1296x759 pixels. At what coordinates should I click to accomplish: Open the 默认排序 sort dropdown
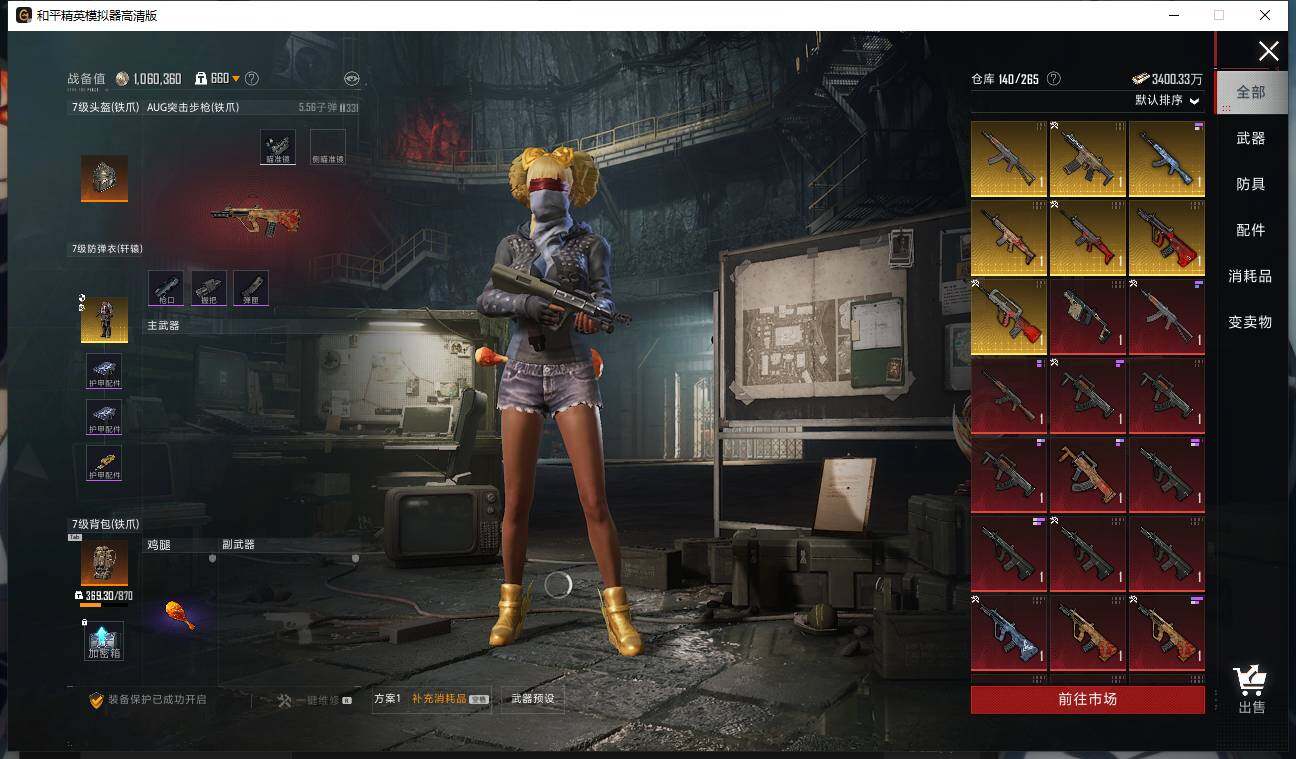click(1167, 100)
